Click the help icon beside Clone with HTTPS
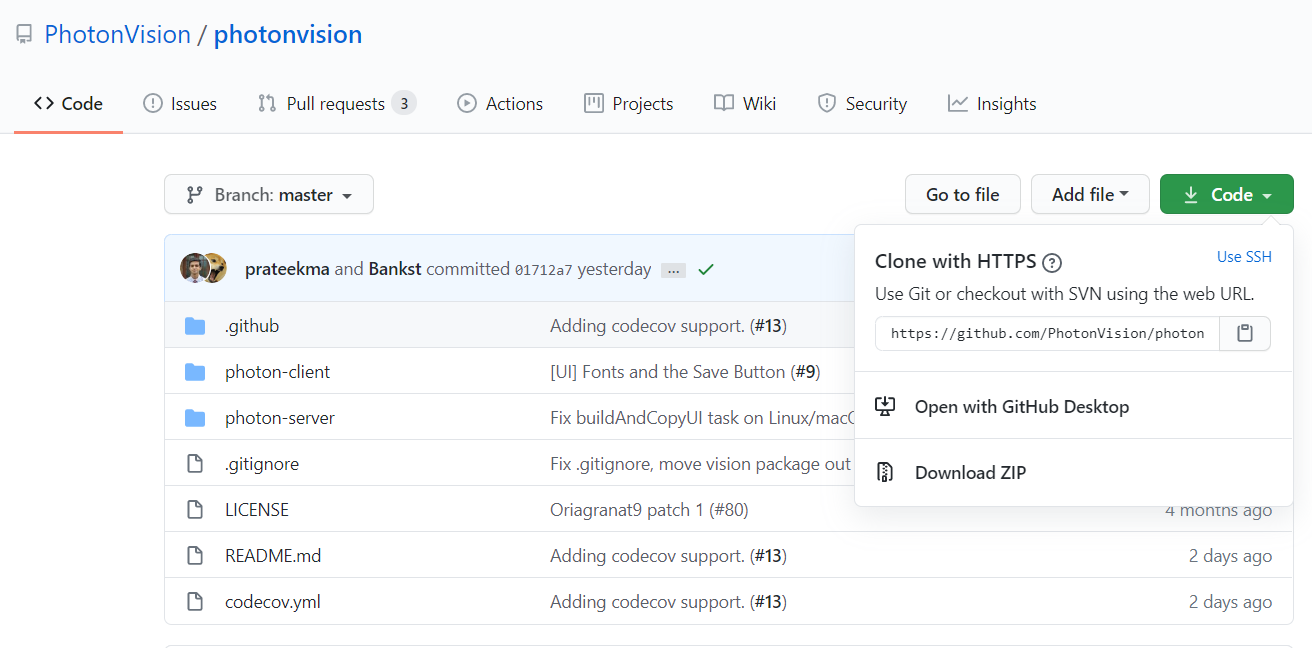1312x648 pixels. click(1052, 263)
